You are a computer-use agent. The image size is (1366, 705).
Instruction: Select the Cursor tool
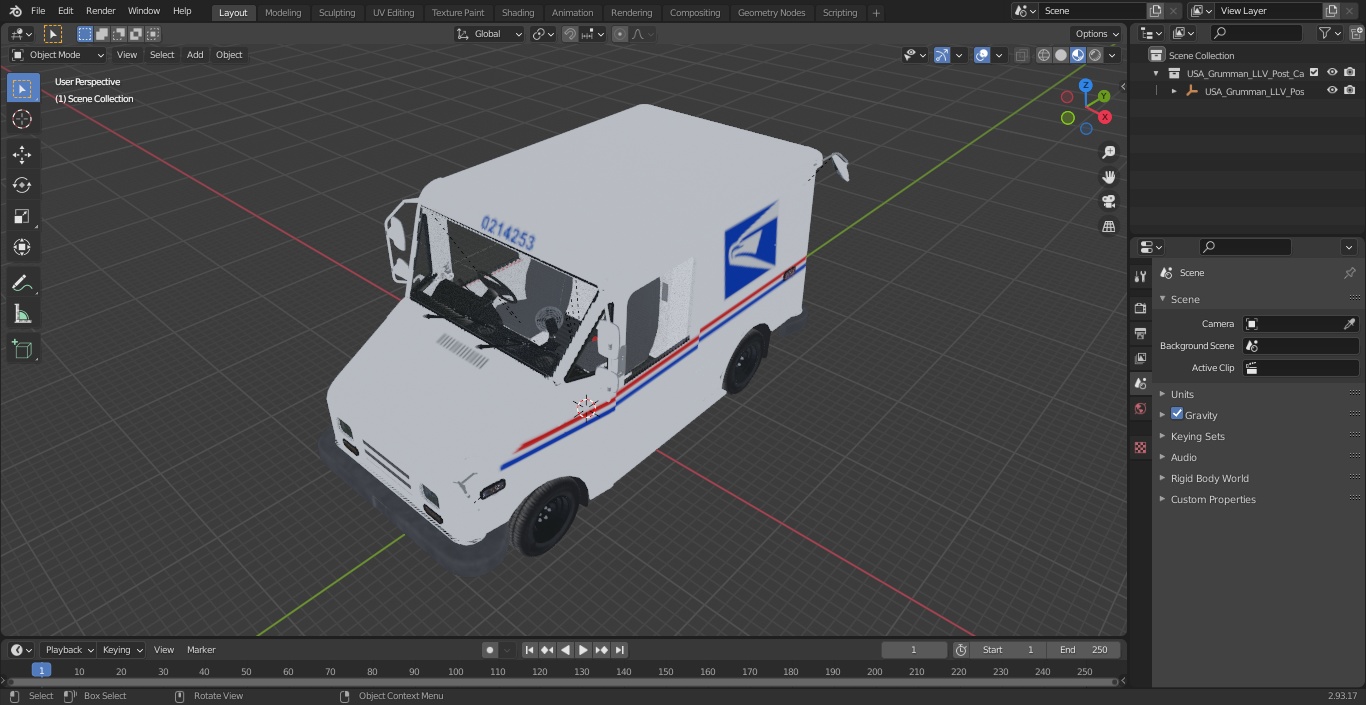click(x=22, y=119)
